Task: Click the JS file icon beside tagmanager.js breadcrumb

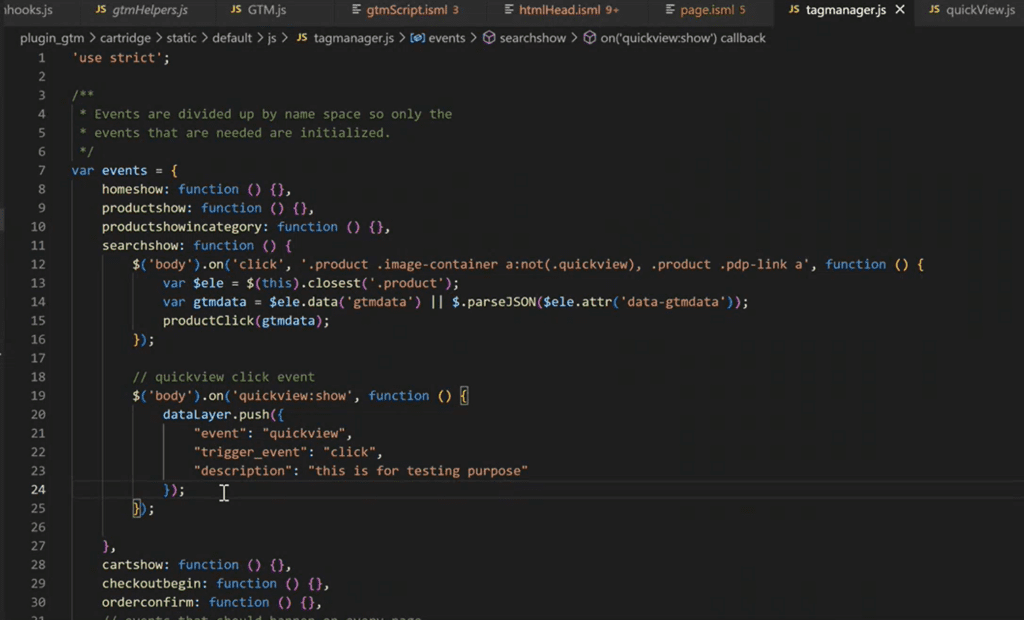Action: pos(302,38)
